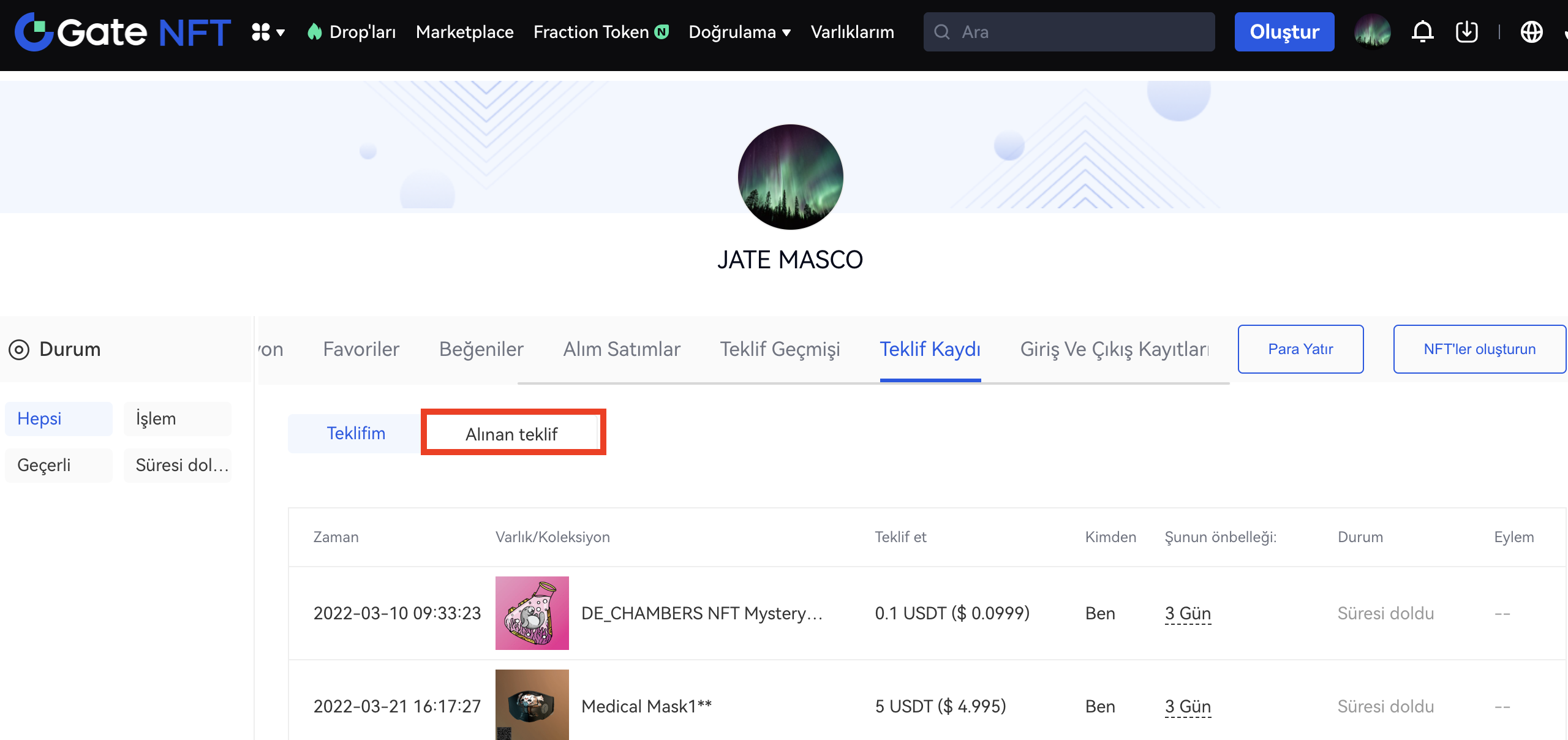Screen dimensions: 1568x740
Task: Open the notifications bell
Action: (x=1422, y=32)
